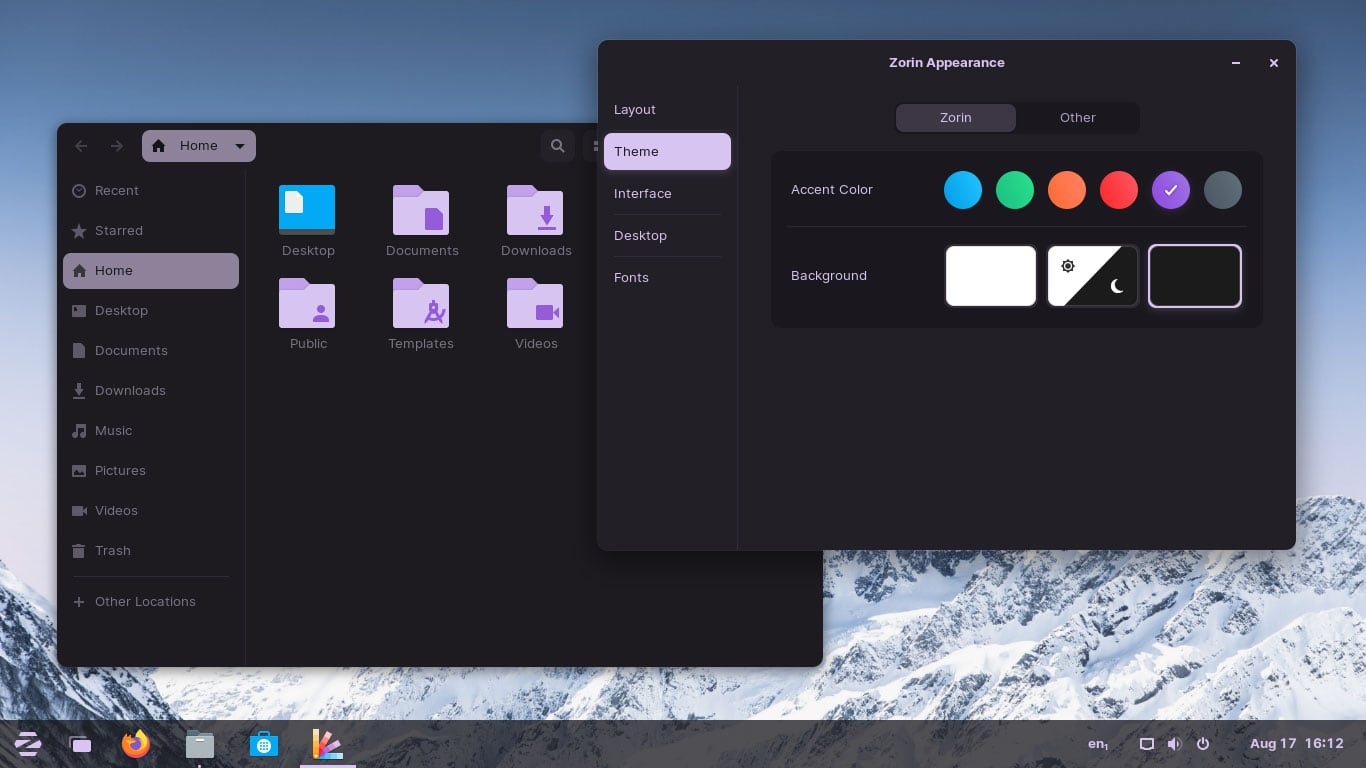Select the dark background option
Image resolution: width=1366 pixels, height=768 pixels.
[1194, 276]
